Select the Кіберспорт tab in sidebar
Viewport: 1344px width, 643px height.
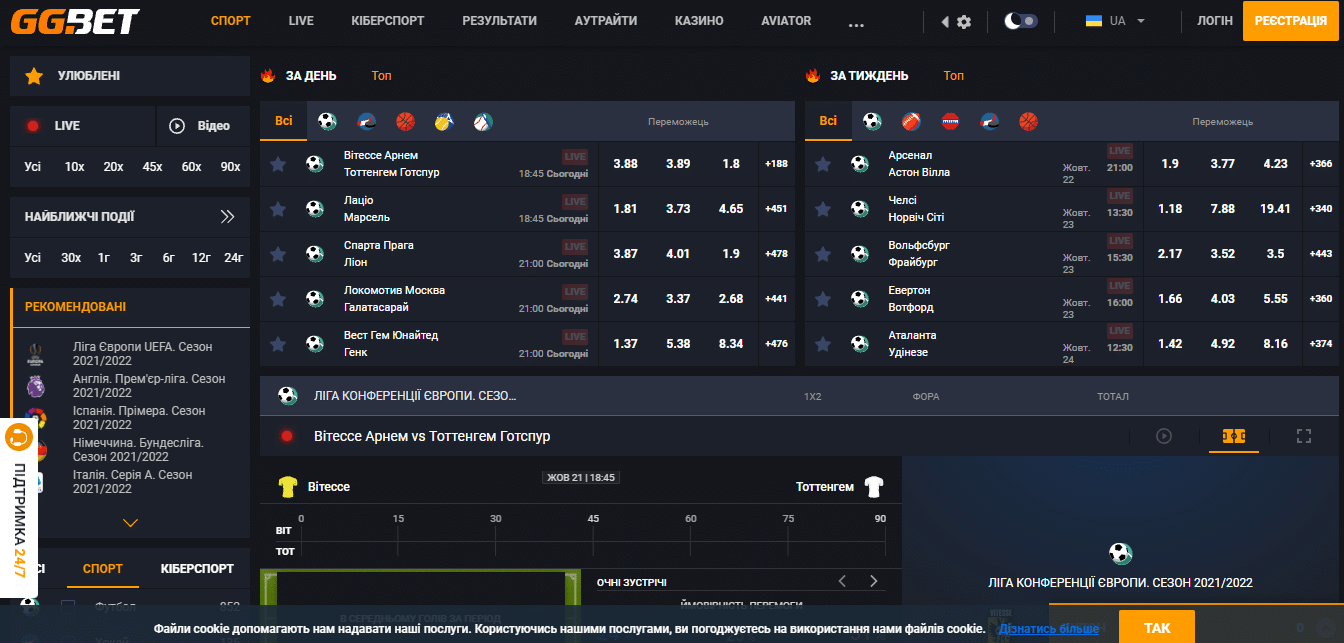[197, 568]
